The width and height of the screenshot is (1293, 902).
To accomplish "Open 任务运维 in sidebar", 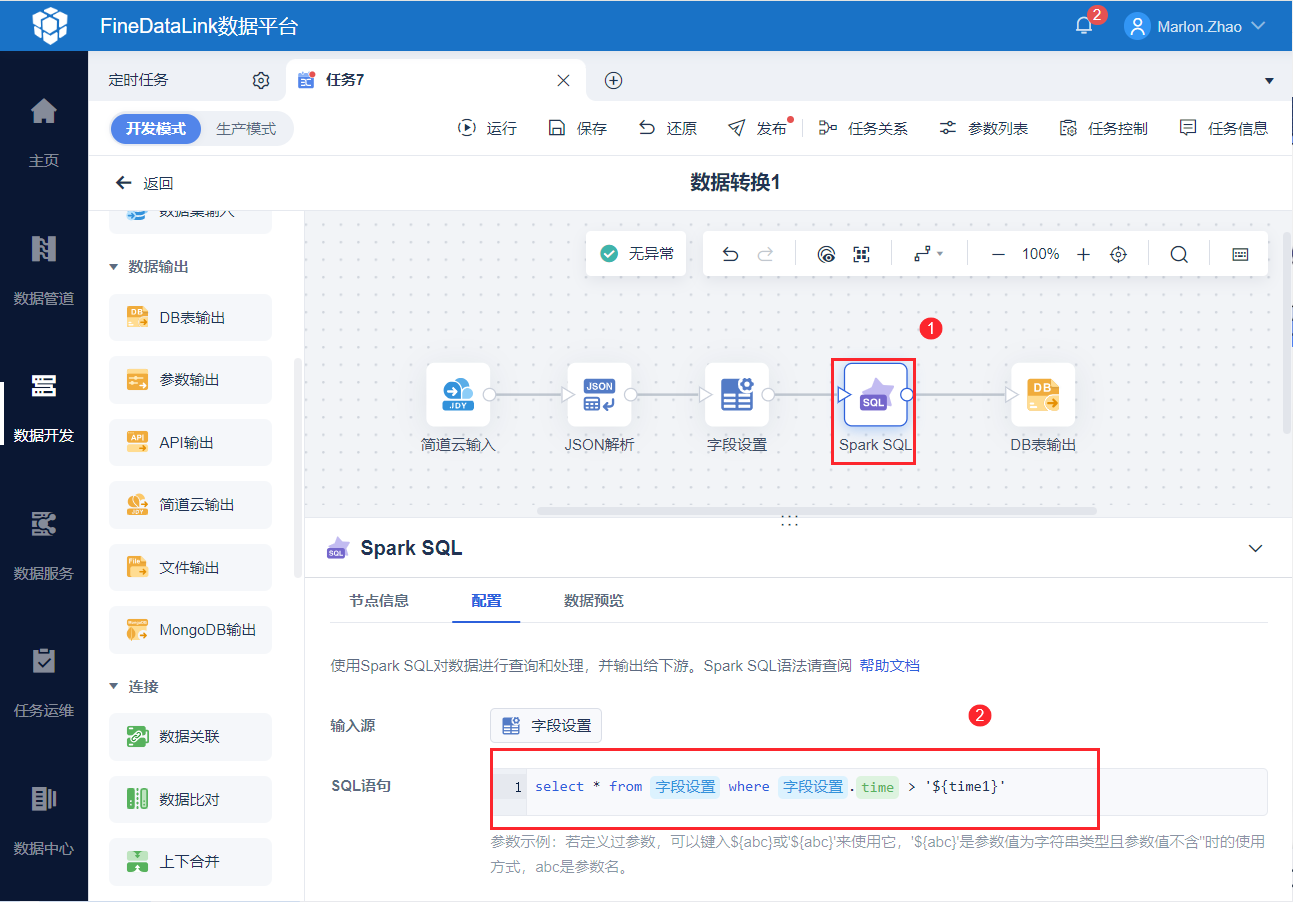I will 44,682.
